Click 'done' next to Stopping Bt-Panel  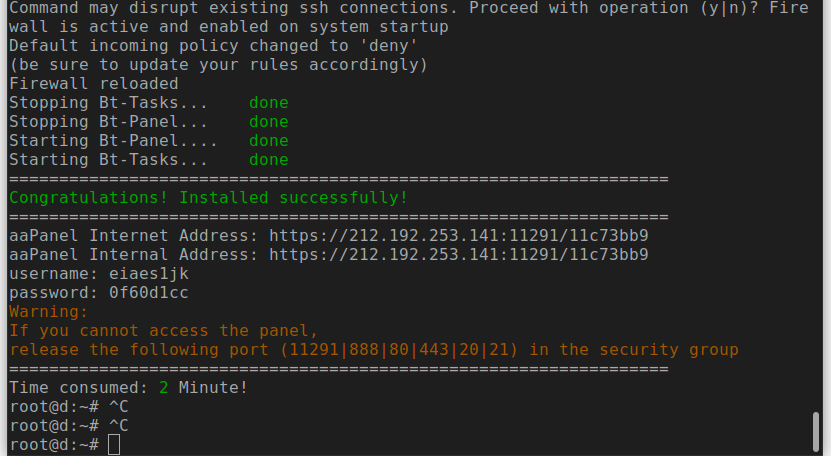(x=269, y=122)
